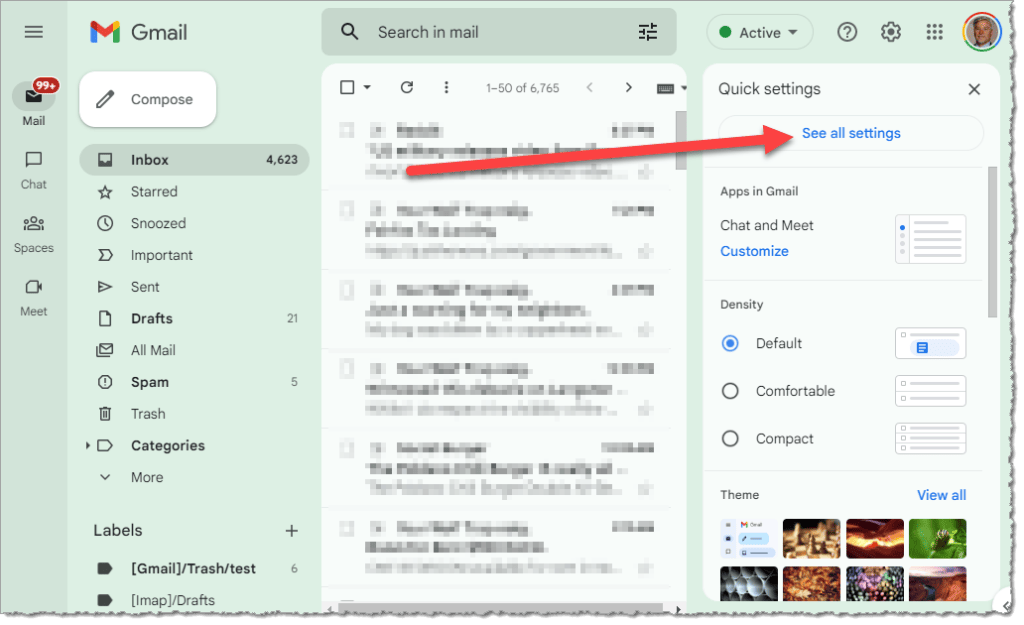Viewport: 1024px width, 625px height.
Task: Choose the Comfortable density option
Action: (x=730, y=391)
